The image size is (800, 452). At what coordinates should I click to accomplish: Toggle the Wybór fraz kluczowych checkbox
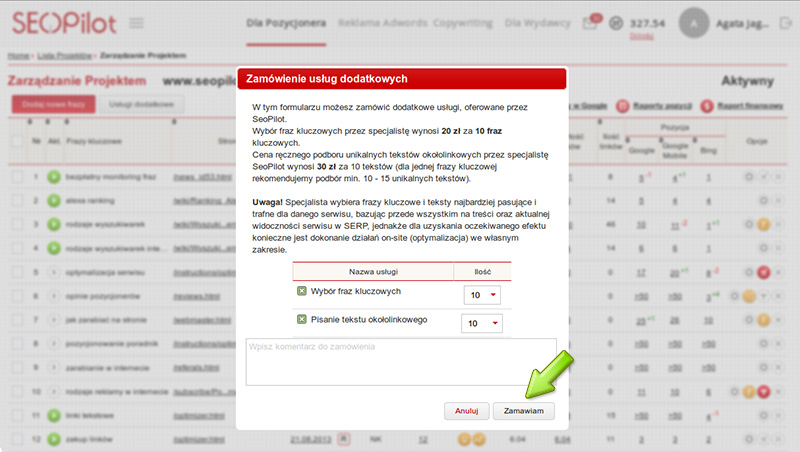(x=302, y=291)
